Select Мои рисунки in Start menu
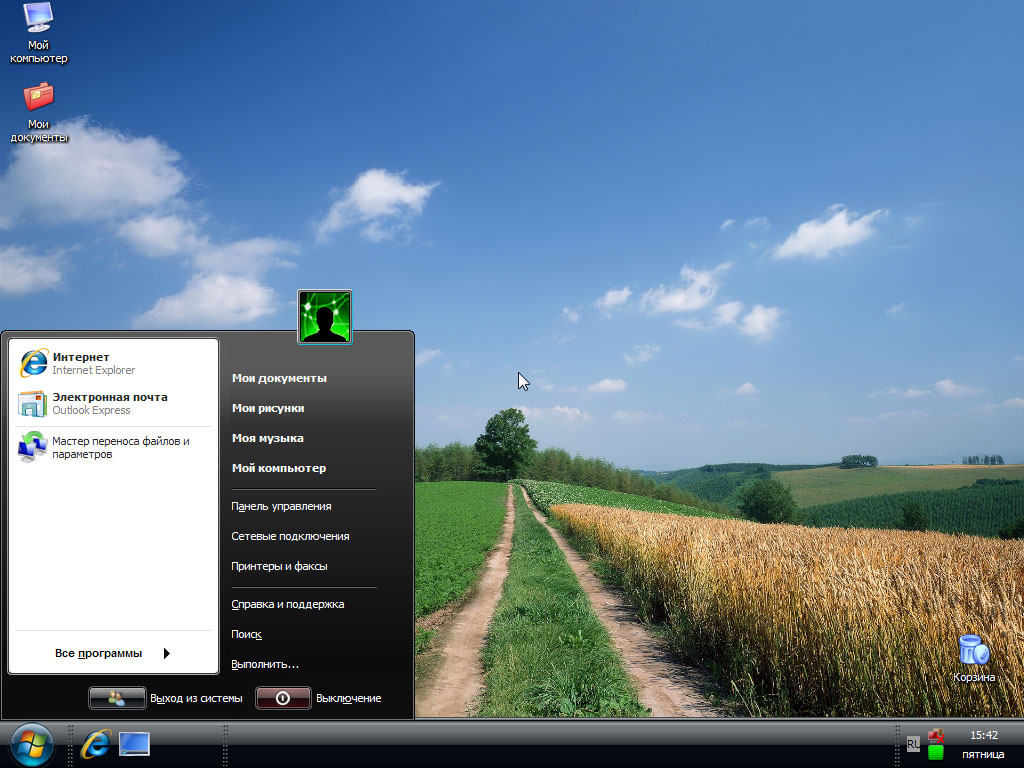The width and height of the screenshot is (1024, 768). pos(268,408)
